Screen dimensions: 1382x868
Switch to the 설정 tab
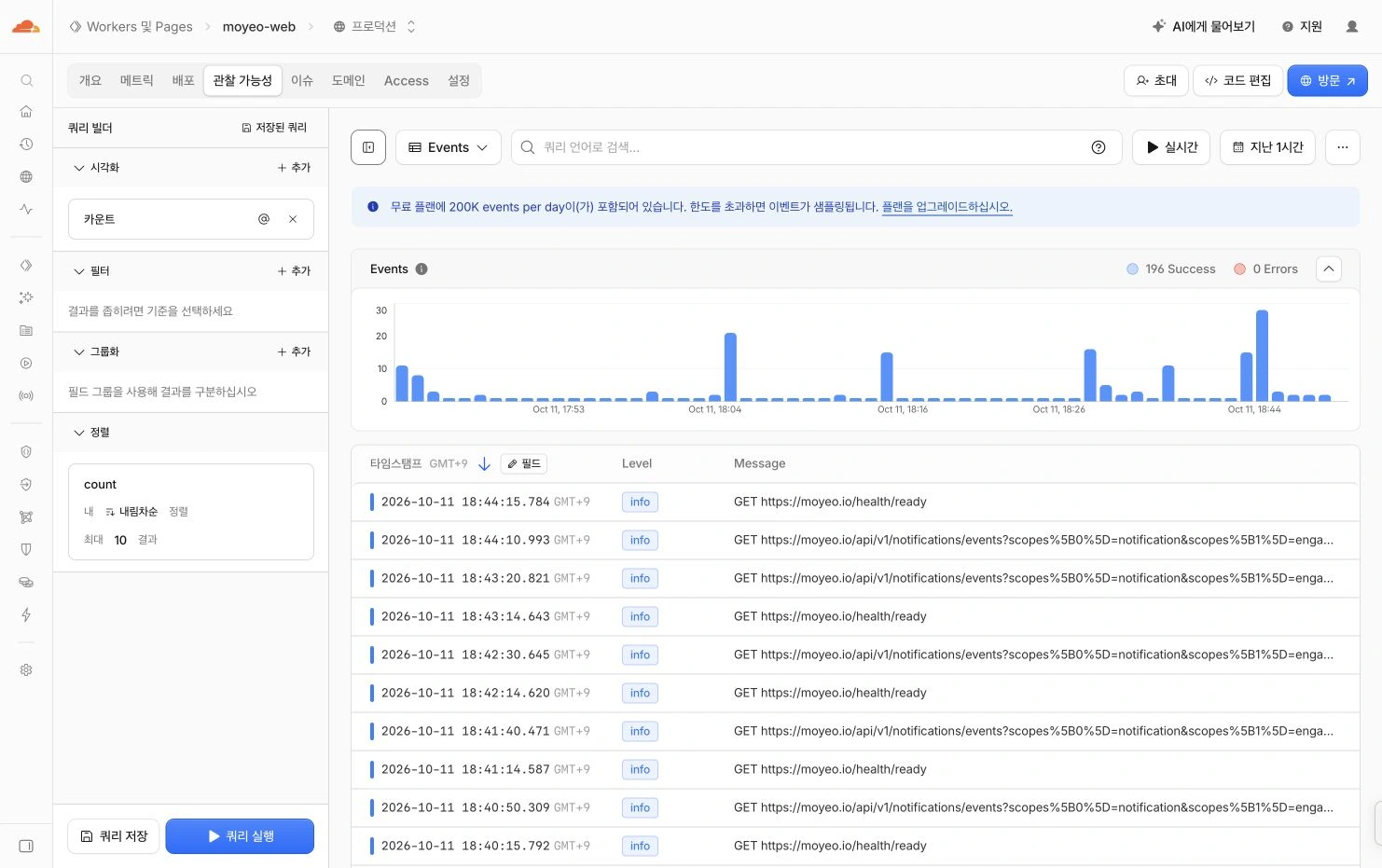[459, 80]
